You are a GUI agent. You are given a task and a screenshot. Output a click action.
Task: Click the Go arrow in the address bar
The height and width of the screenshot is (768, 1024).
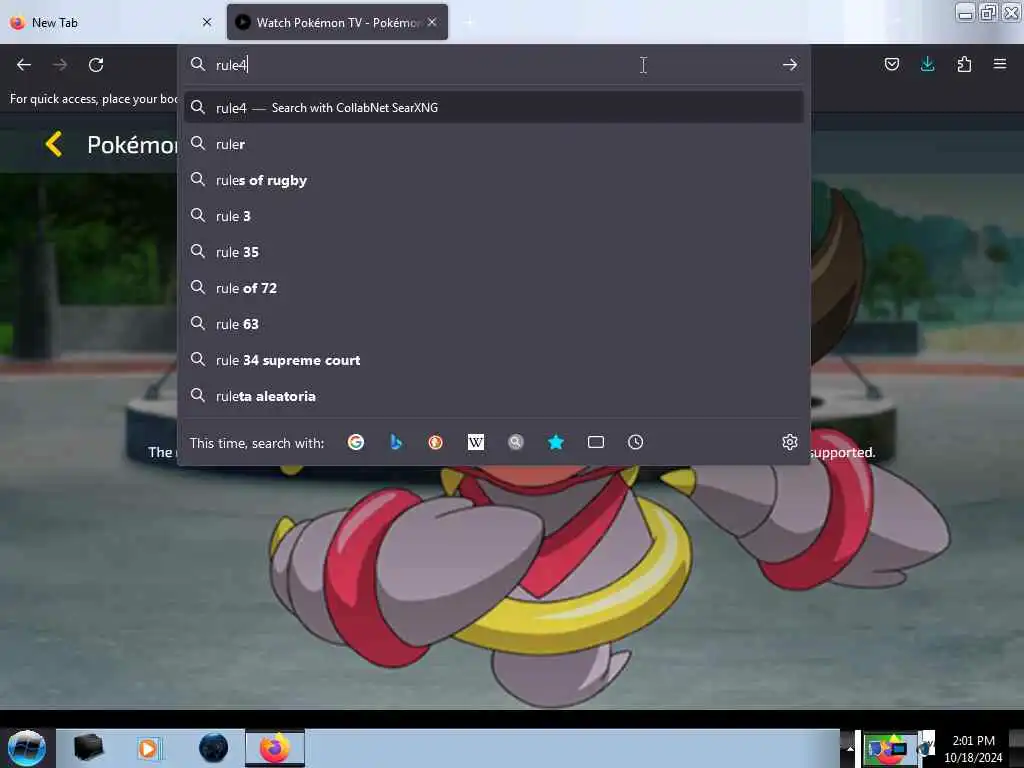[x=790, y=65]
